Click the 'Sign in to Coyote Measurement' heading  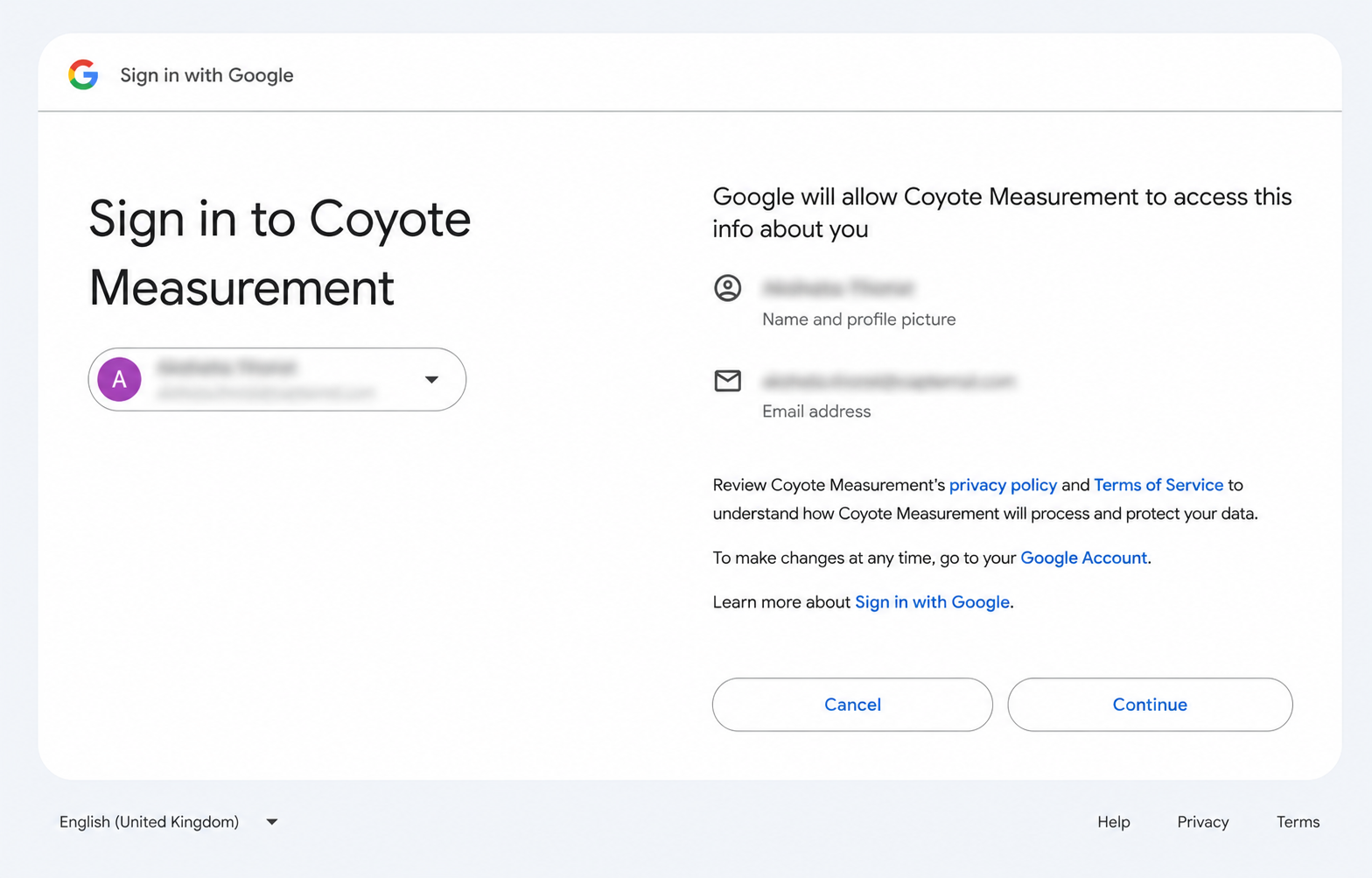(280, 253)
